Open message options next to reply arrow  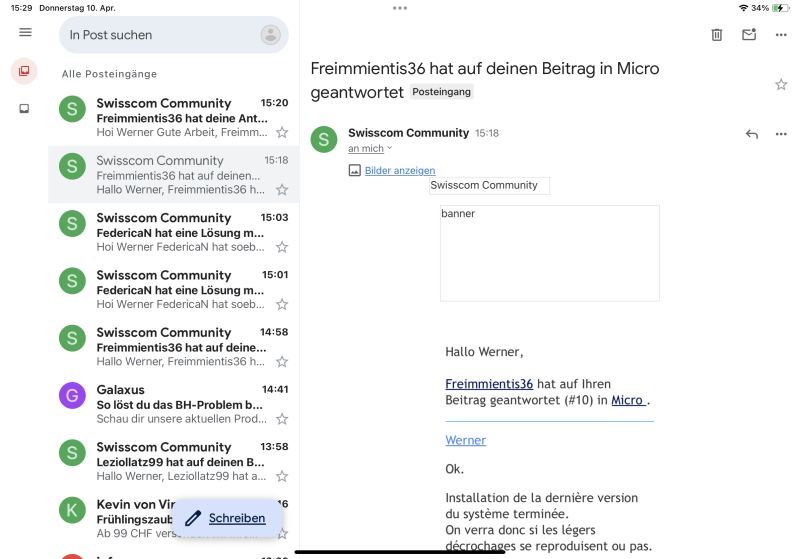click(781, 134)
